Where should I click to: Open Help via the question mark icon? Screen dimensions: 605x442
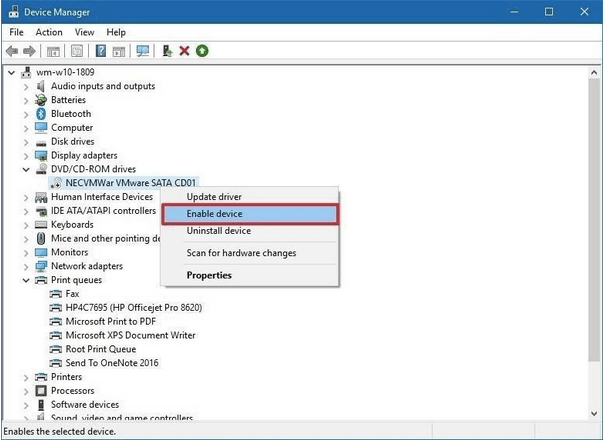pos(101,51)
